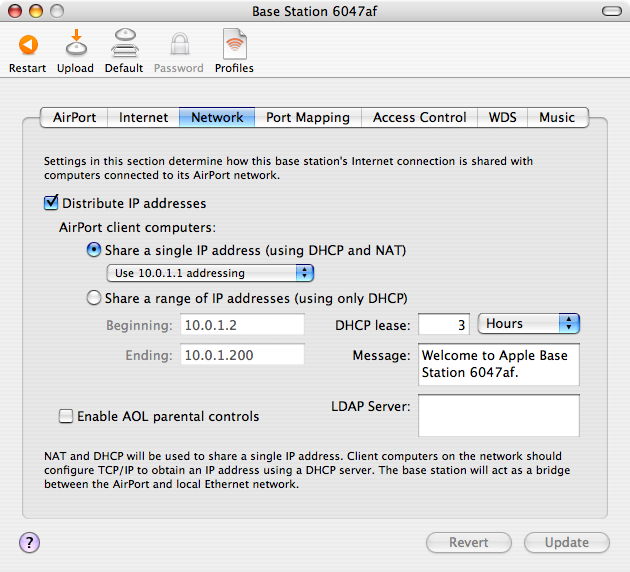Click the Revert button

[x=469, y=542]
